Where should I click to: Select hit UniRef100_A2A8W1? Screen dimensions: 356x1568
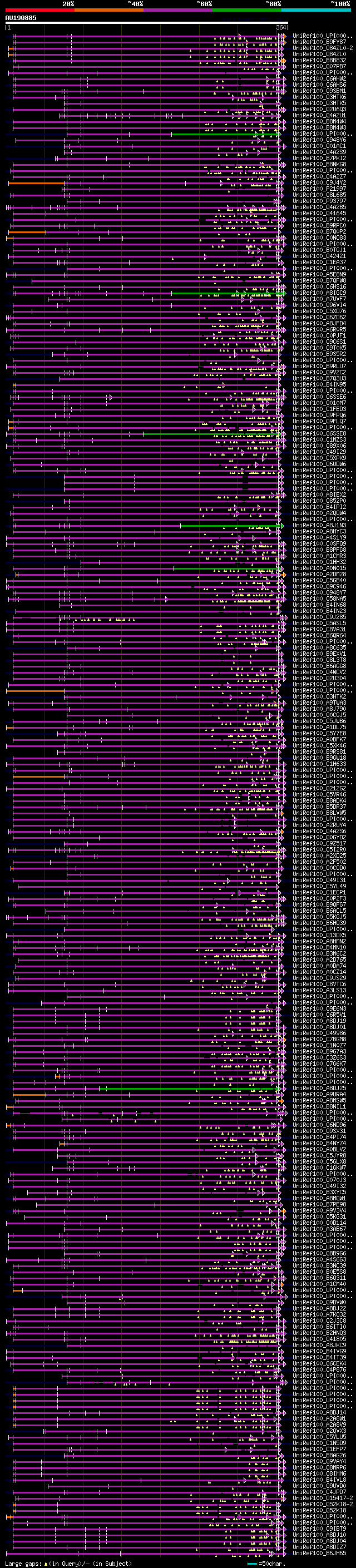coord(319,1418)
